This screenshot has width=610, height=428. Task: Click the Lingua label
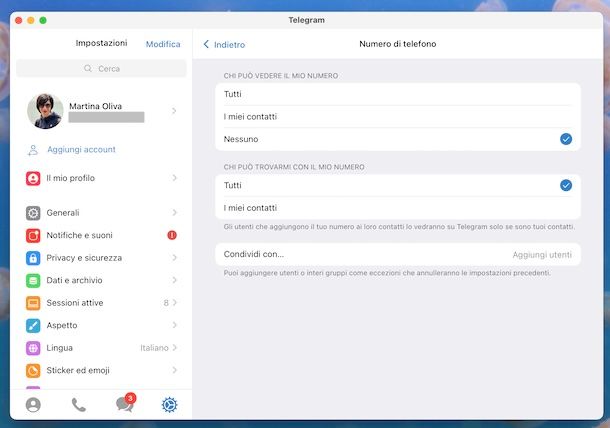pyautogui.click(x=60, y=348)
